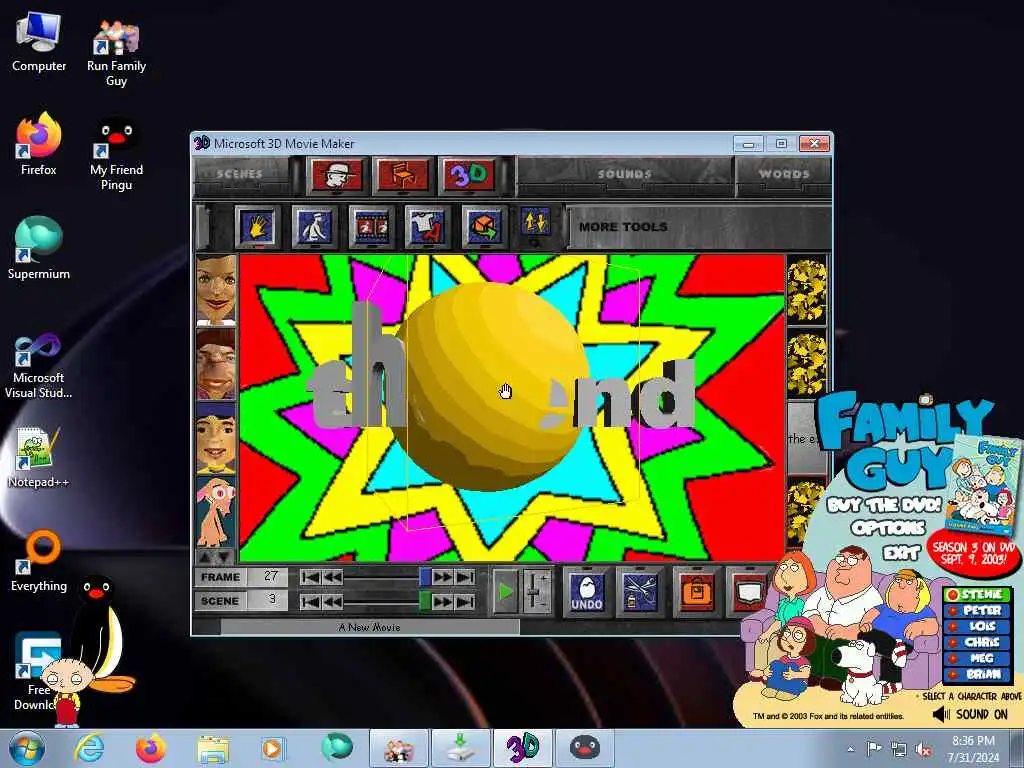The image size is (1024, 768).
Task: Click the Undo egg button
Action: pos(586,591)
